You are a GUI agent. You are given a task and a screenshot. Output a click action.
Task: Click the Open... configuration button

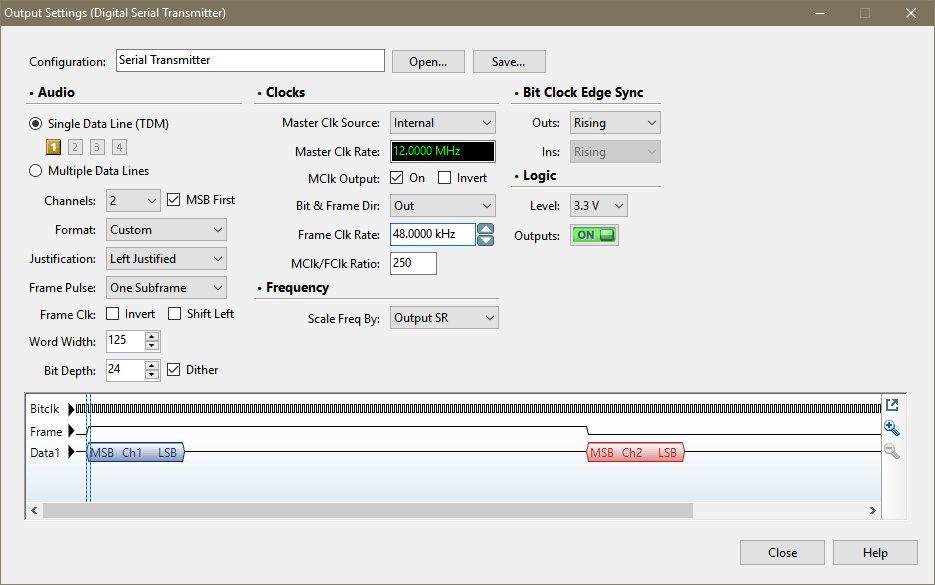coord(428,61)
